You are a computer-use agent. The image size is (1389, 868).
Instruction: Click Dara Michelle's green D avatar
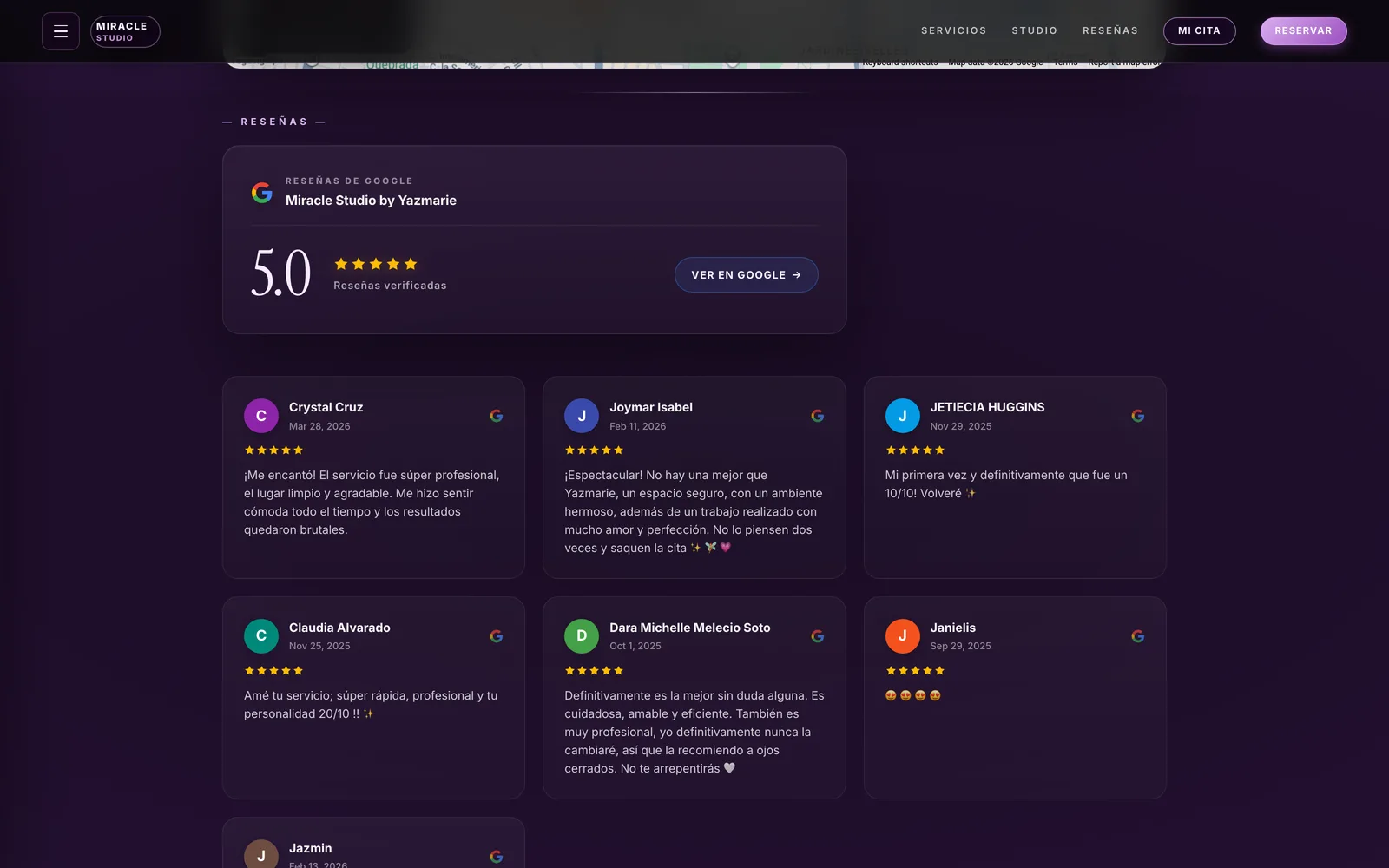point(582,636)
